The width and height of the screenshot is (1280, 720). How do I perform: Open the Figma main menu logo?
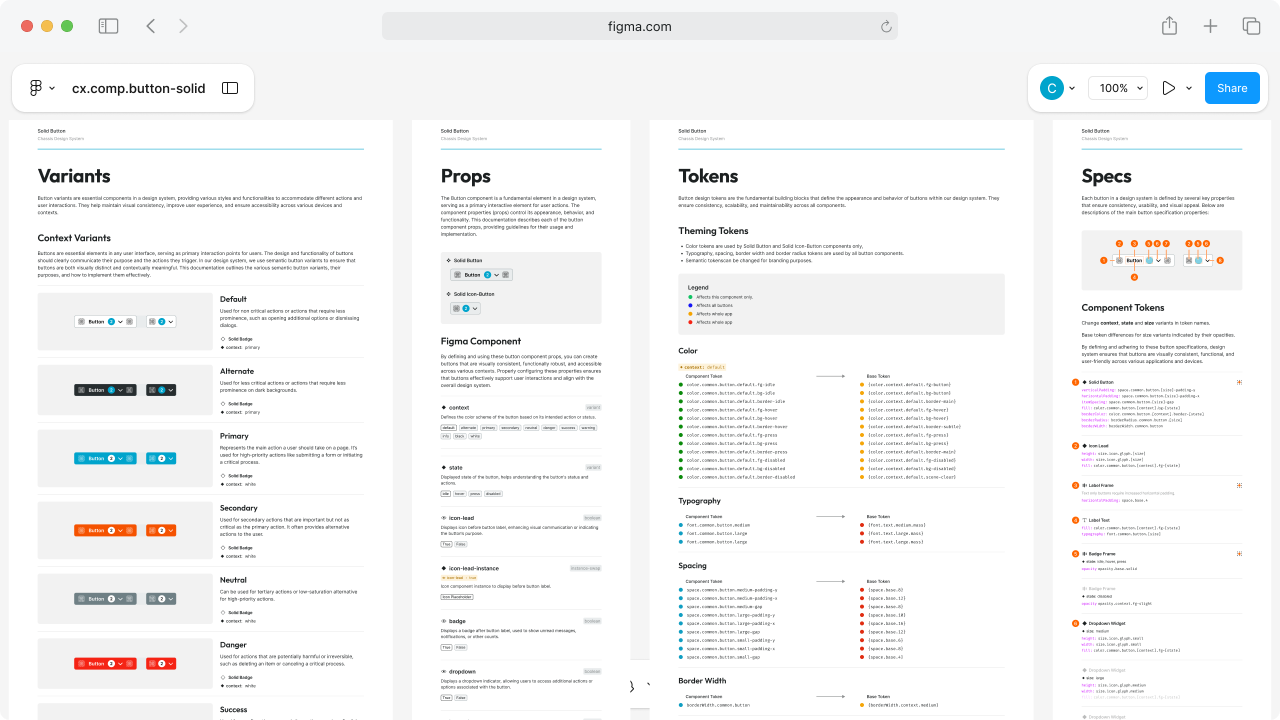[x=36, y=88]
